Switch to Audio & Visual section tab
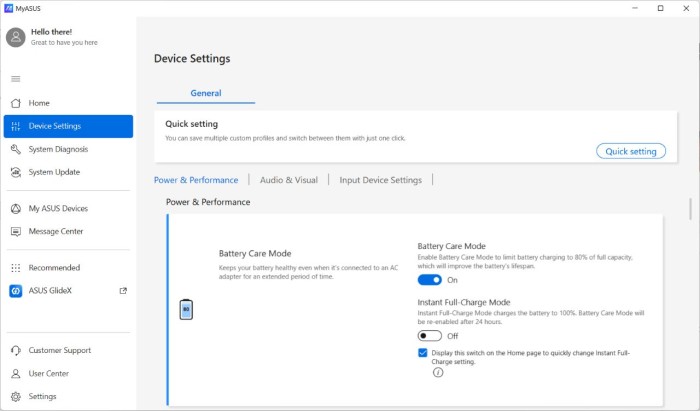 [289, 180]
